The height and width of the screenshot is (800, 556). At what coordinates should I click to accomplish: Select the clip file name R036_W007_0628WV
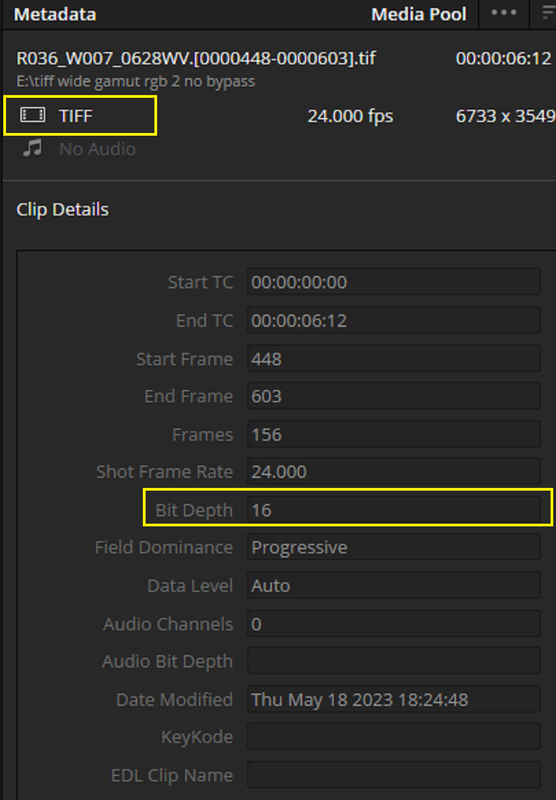[x=103, y=59]
